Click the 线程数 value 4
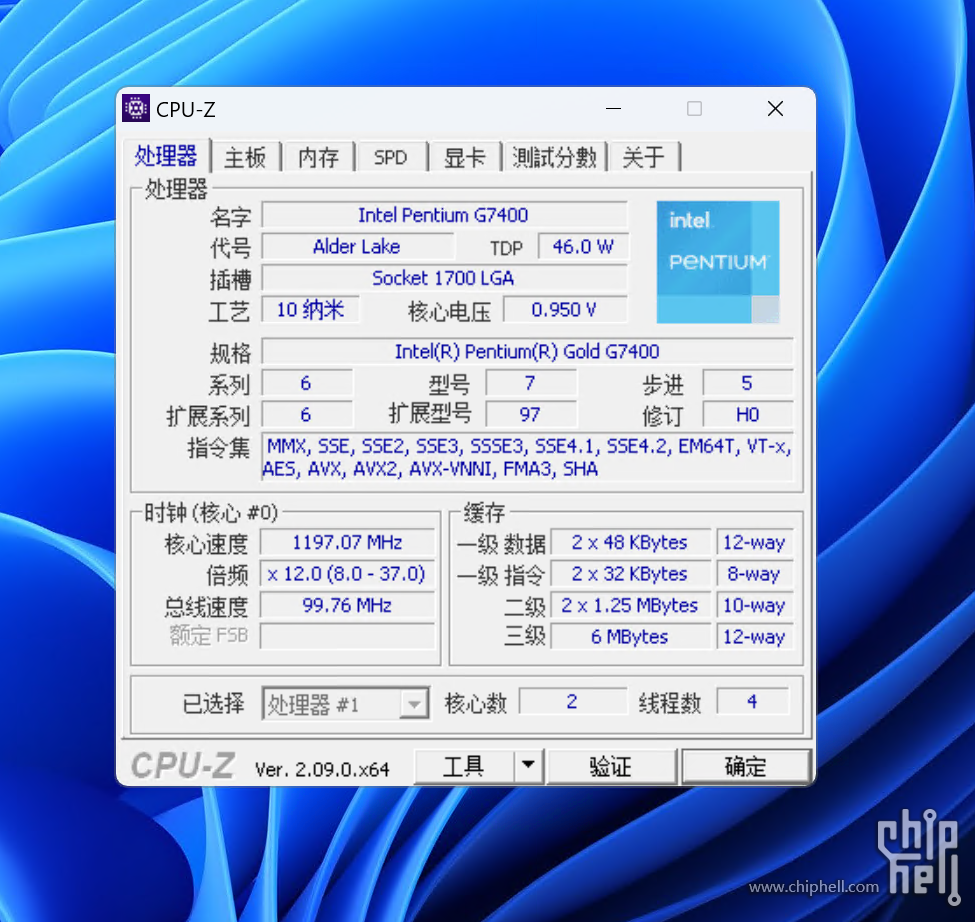The height and width of the screenshot is (922, 975). pos(753,702)
